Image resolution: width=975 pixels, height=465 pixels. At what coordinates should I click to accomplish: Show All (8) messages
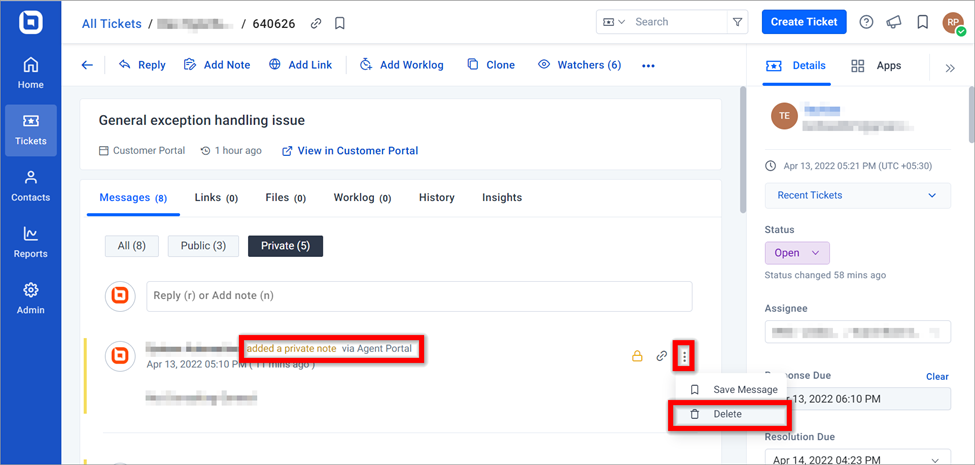(x=132, y=246)
